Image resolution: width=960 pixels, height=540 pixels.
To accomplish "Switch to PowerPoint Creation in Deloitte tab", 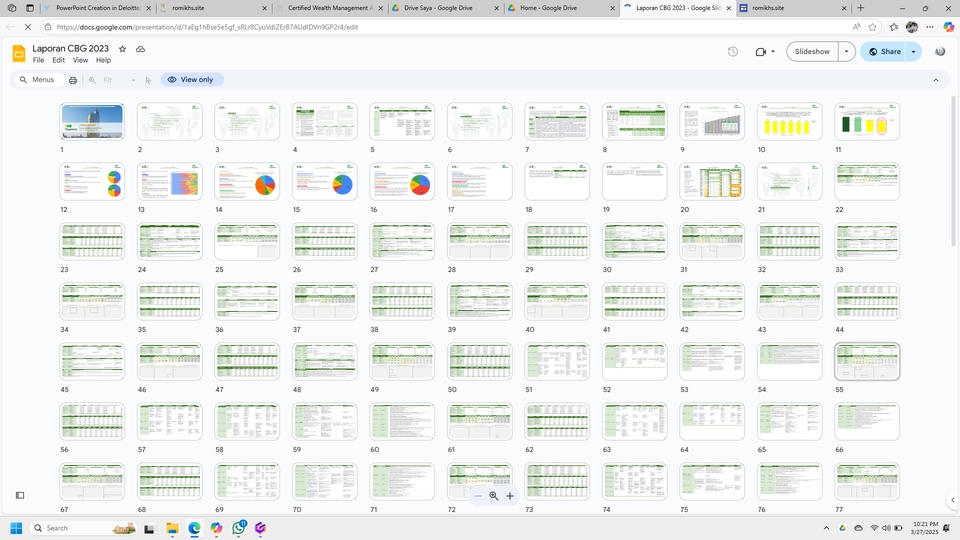I will 98,8.
